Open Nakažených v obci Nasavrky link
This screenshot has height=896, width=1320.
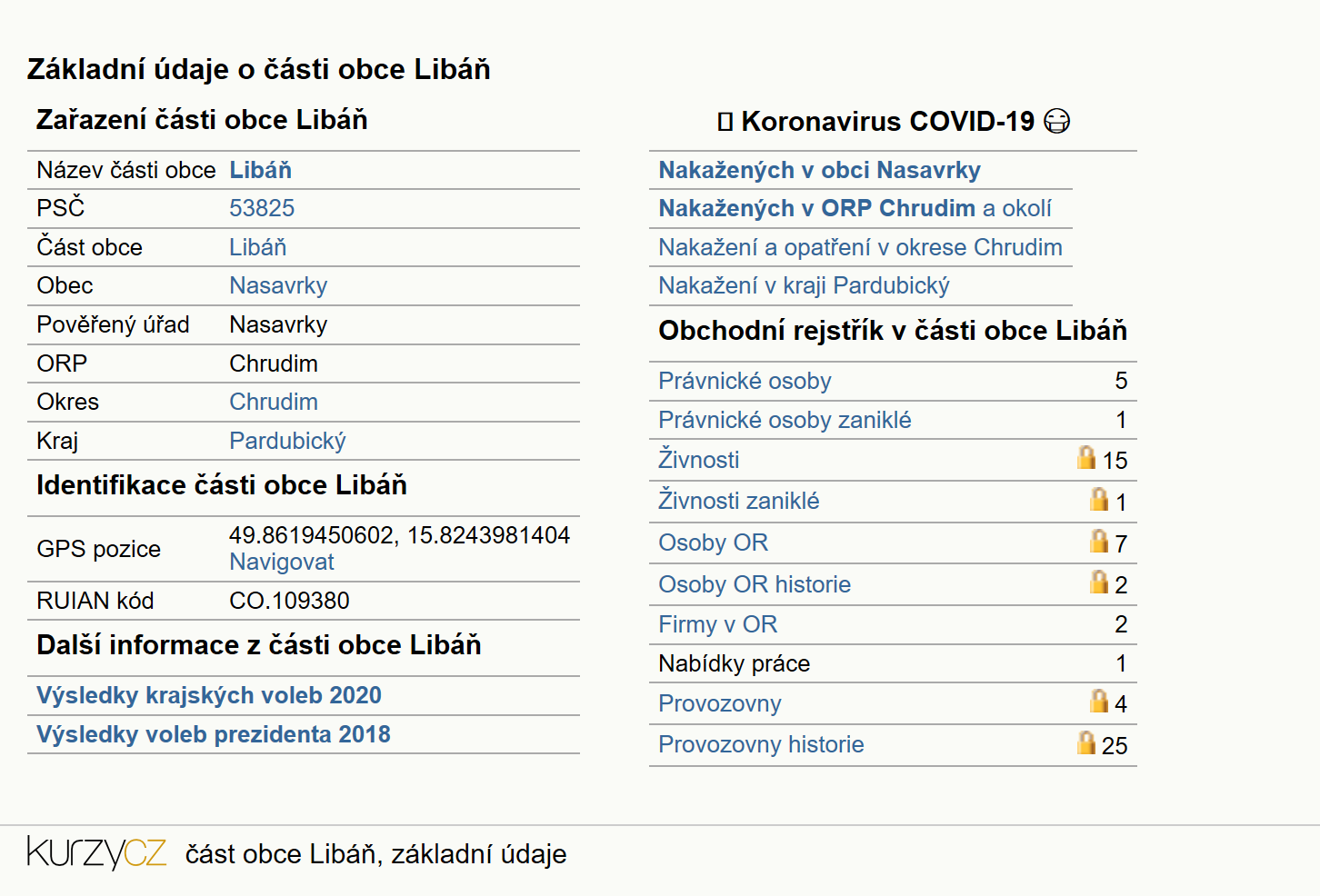click(x=820, y=170)
